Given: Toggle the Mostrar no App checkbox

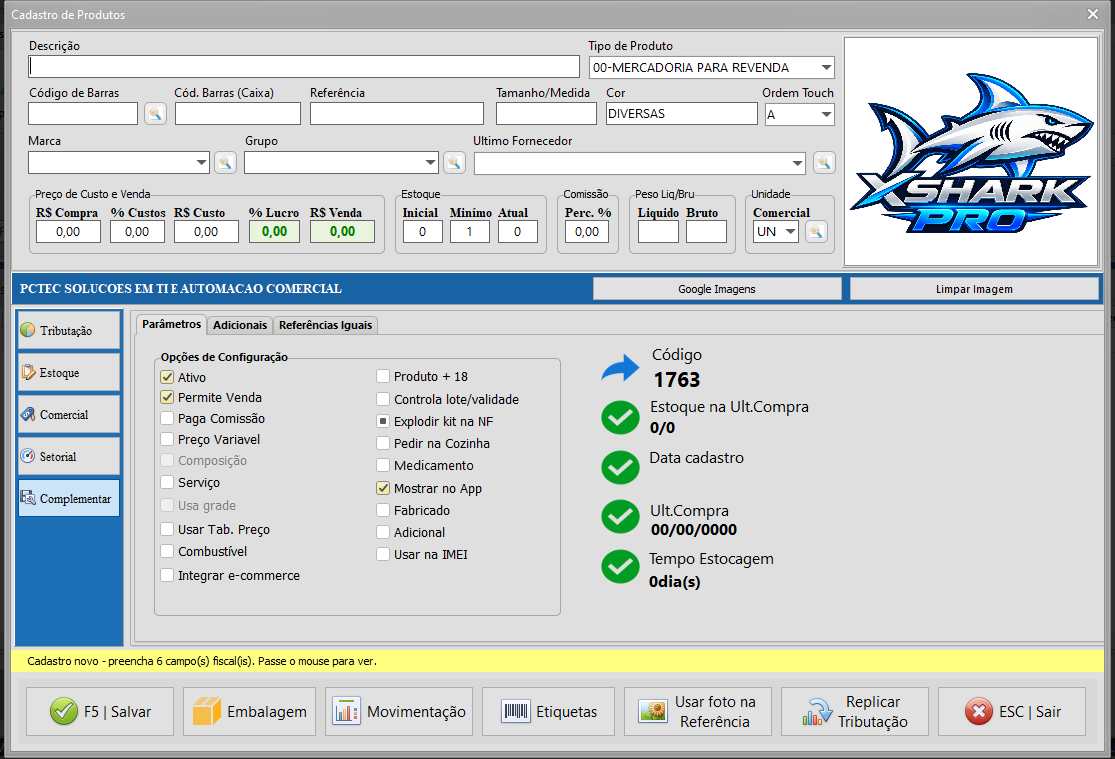Looking at the screenshot, I should [x=383, y=488].
